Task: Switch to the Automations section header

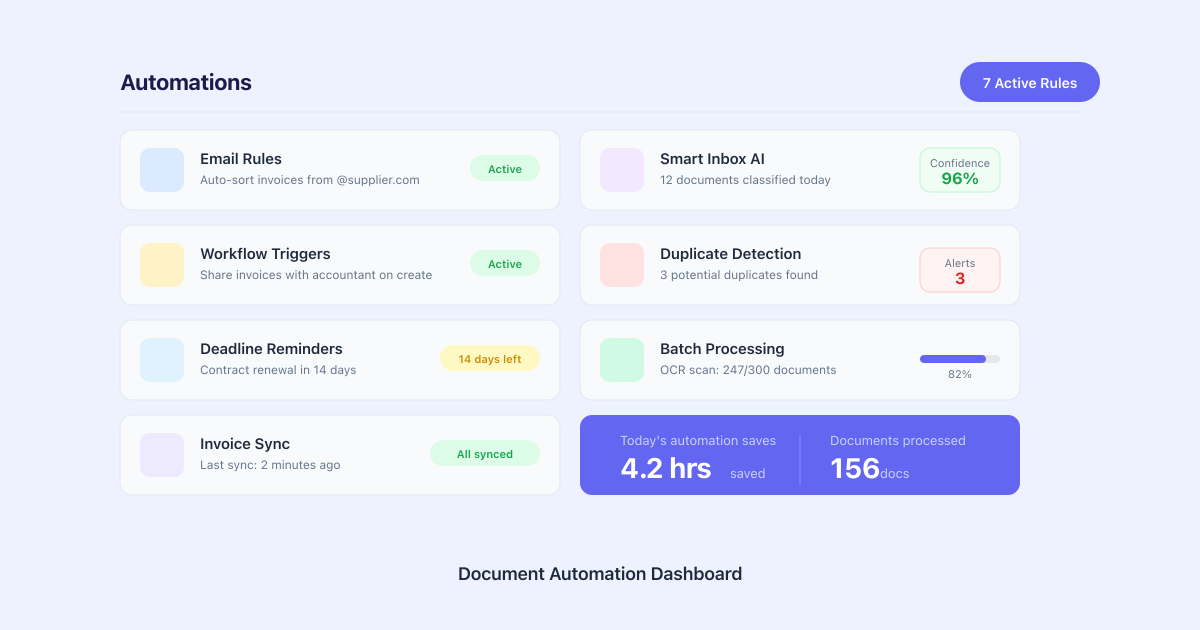Action: (186, 83)
